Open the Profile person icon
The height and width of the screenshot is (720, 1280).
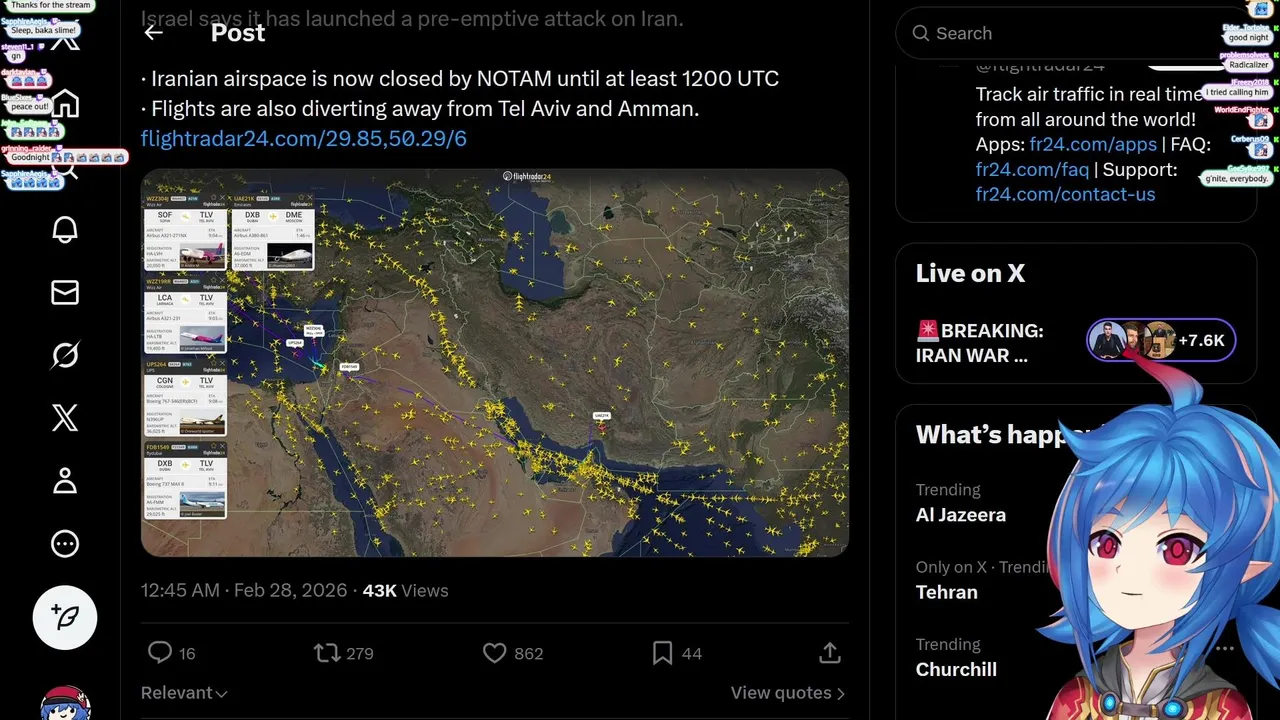65,481
